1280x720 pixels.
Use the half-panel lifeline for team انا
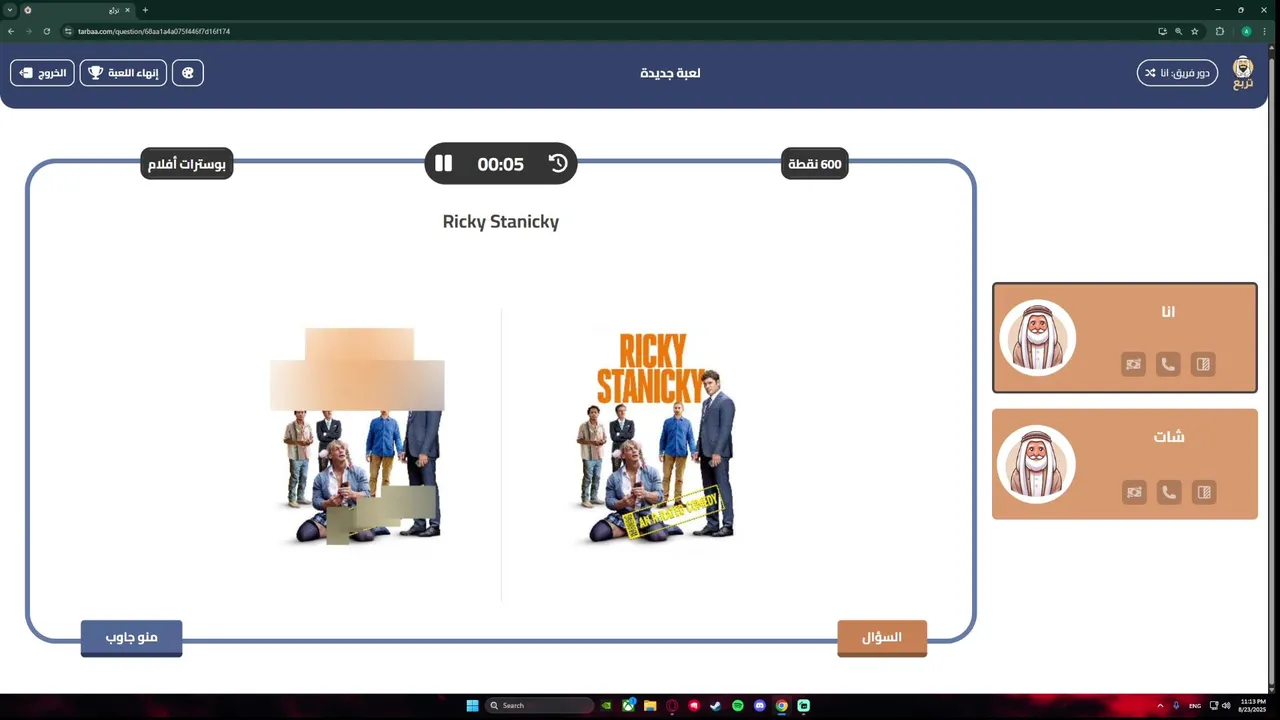(x=1203, y=365)
